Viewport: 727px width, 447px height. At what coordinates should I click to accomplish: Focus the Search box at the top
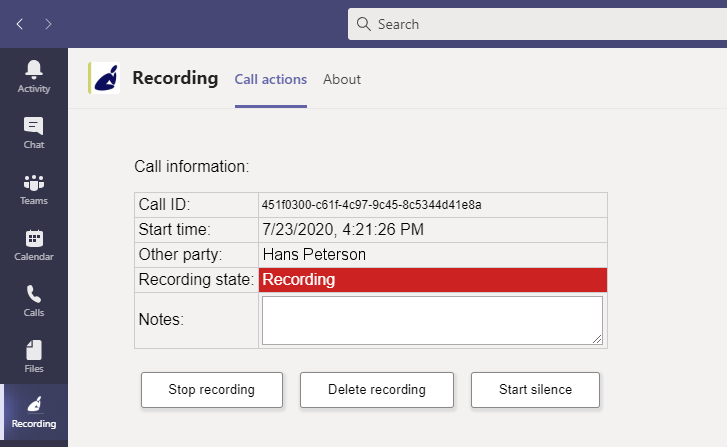(537, 24)
